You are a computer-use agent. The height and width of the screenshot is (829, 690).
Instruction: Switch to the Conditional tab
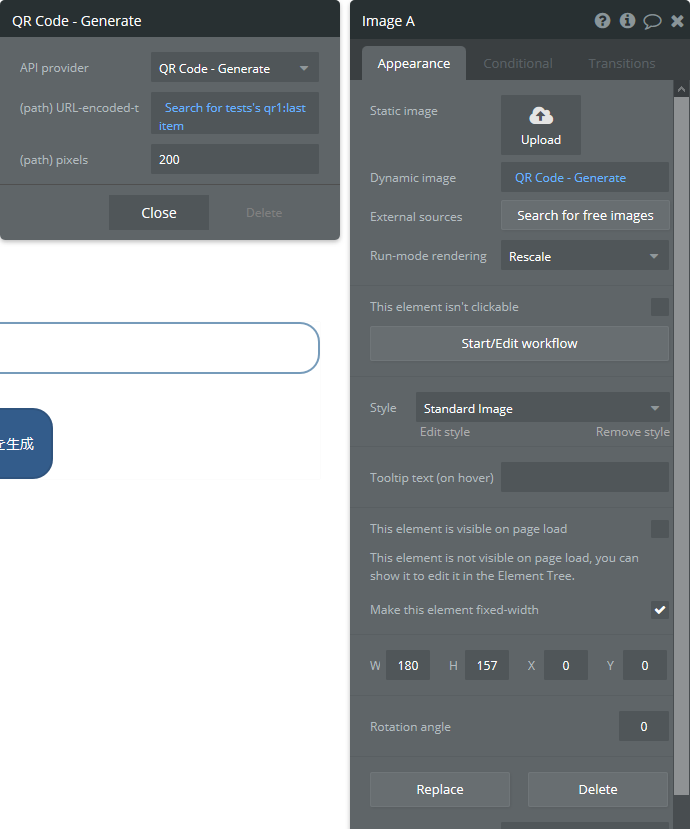click(518, 63)
